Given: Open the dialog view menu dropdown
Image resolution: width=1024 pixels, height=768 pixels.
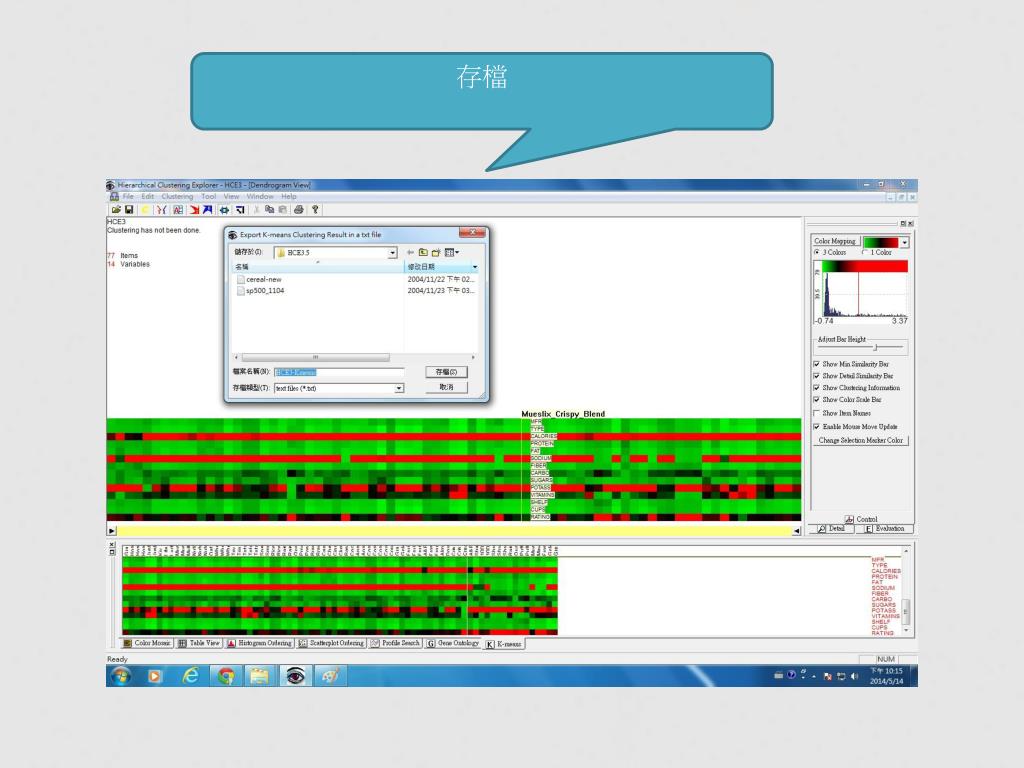Looking at the screenshot, I should (x=451, y=252).
